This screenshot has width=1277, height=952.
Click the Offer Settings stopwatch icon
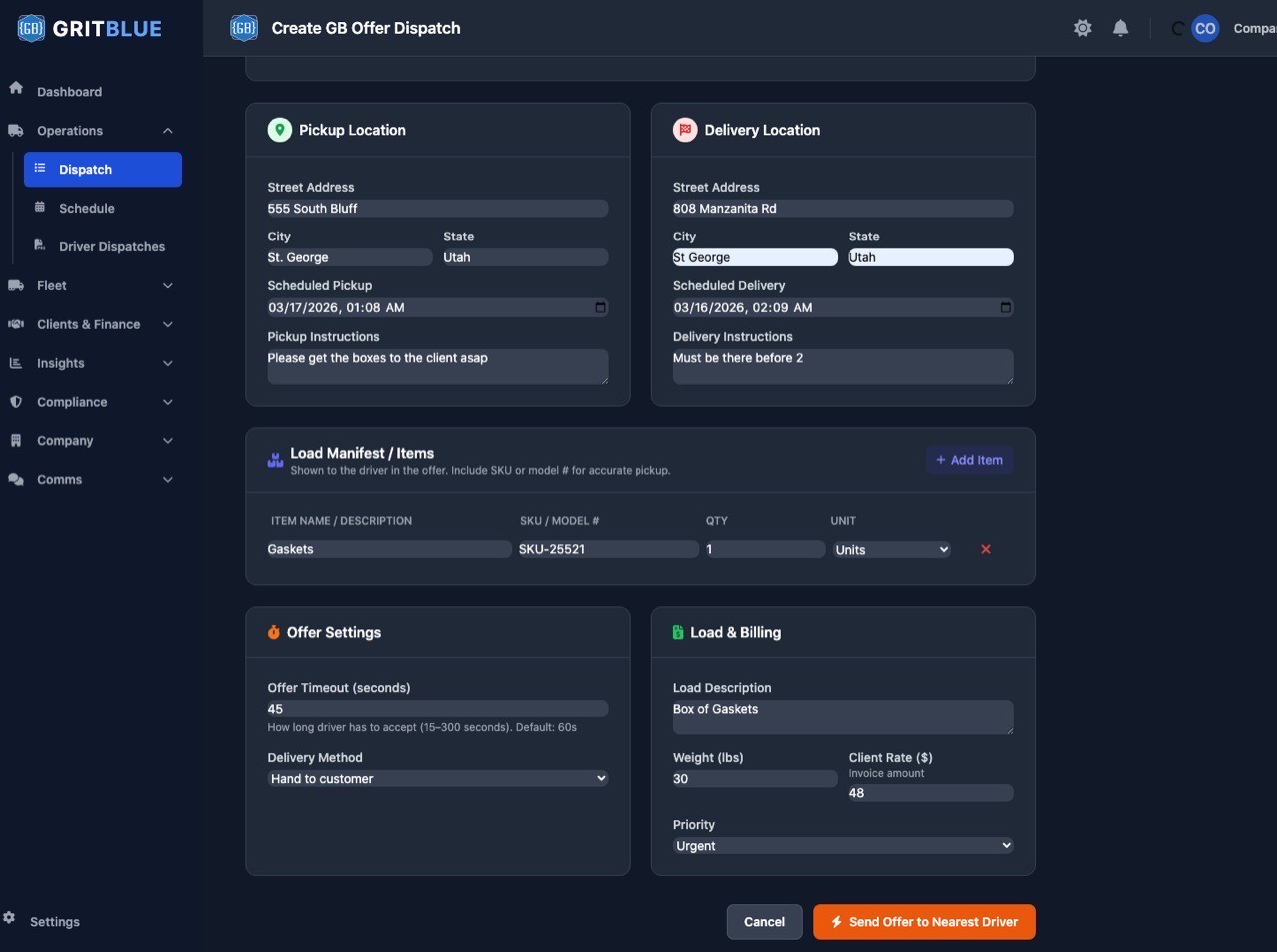pos(274,632)
